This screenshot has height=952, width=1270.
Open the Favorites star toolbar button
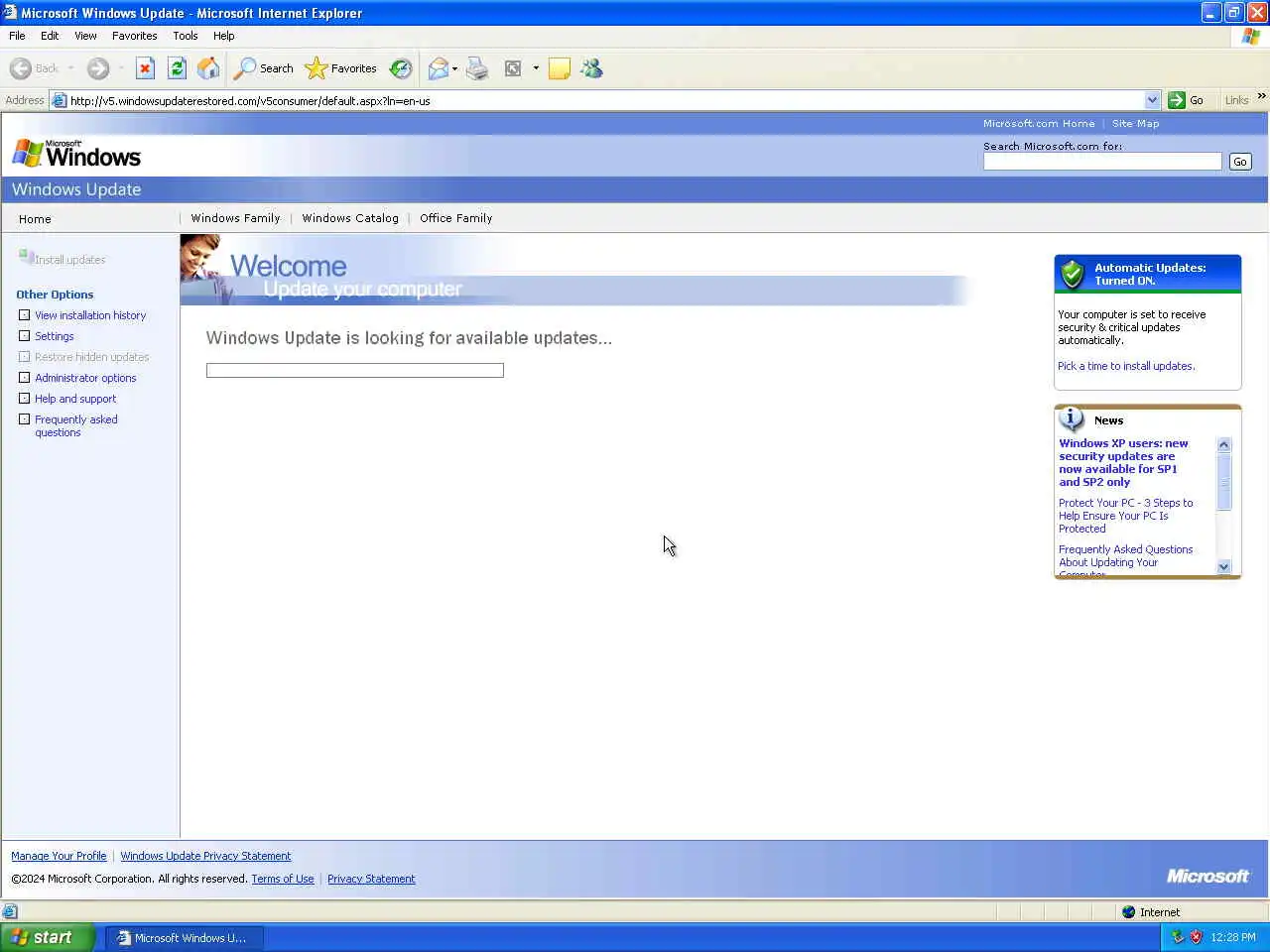(340, 68)
